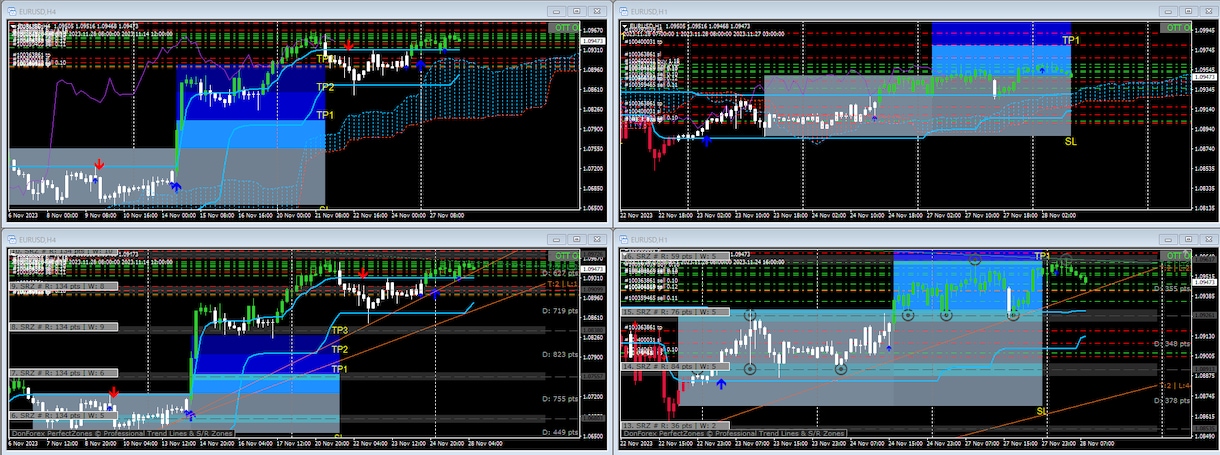Select the TP2 label on the Ichimoku H4 chart
1220x455 pixels.
click(x=324, y=88)
